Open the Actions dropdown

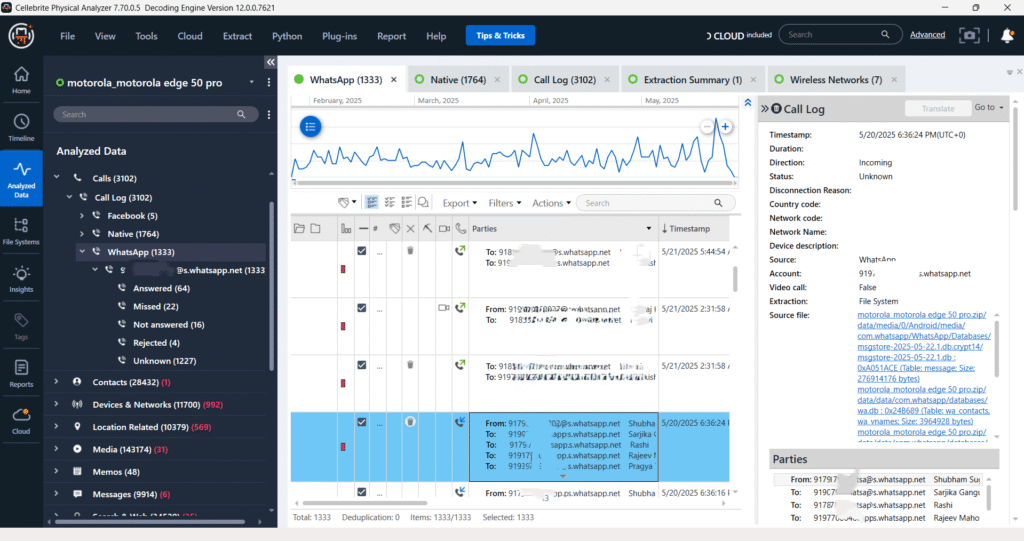click(x=551, y=203)
